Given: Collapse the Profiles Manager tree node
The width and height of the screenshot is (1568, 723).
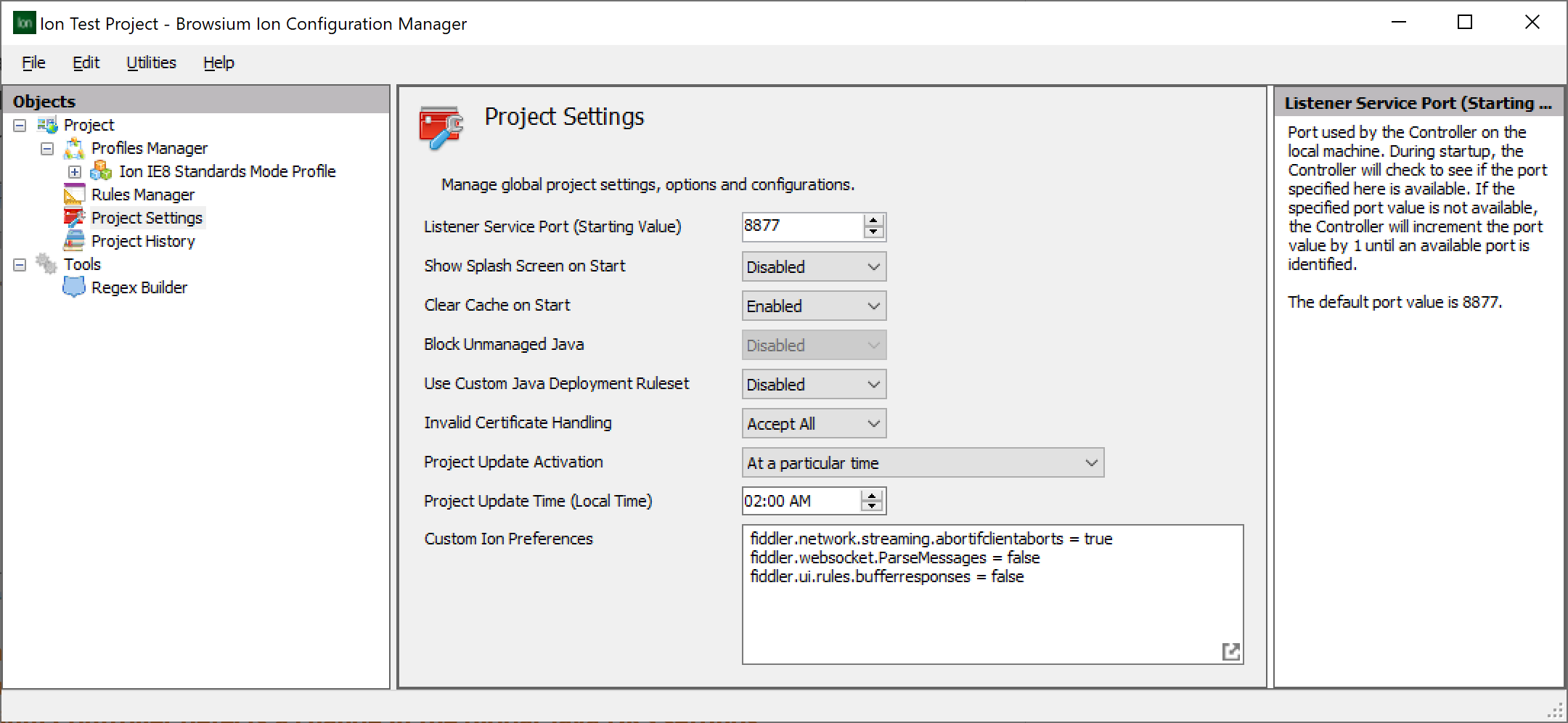Looking at the screenshot, I should coord(48,147).
